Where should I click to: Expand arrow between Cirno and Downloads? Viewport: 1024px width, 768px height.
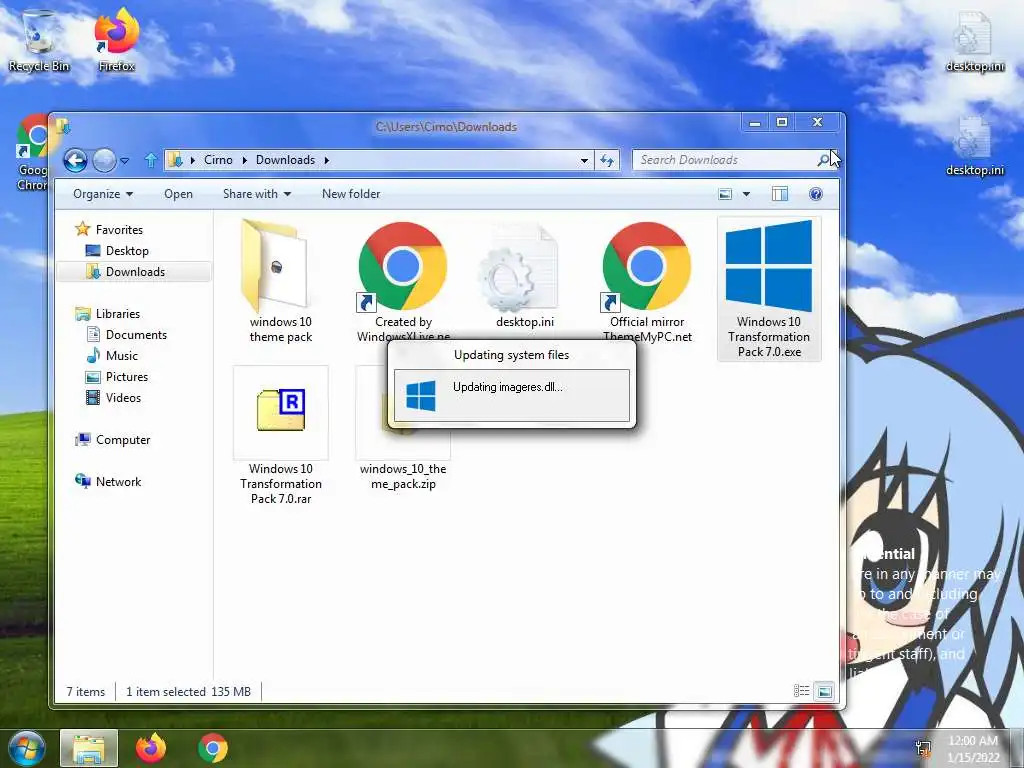coord(244,161)
